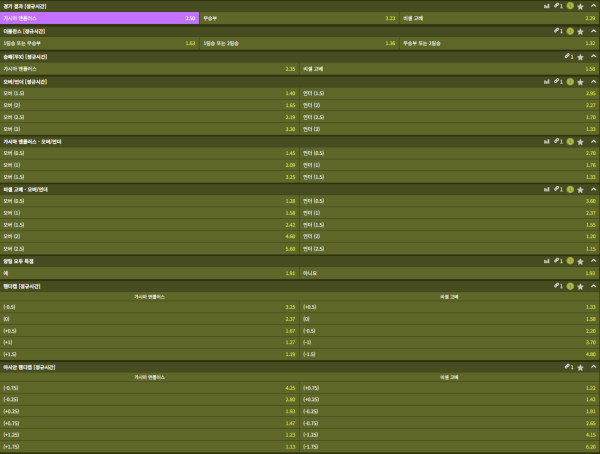Image resolution: width=600 pixels, height=454 pixels.
Task: Click the link icon in 핸디캡 [정규시간] header
Action: [557, 285]
